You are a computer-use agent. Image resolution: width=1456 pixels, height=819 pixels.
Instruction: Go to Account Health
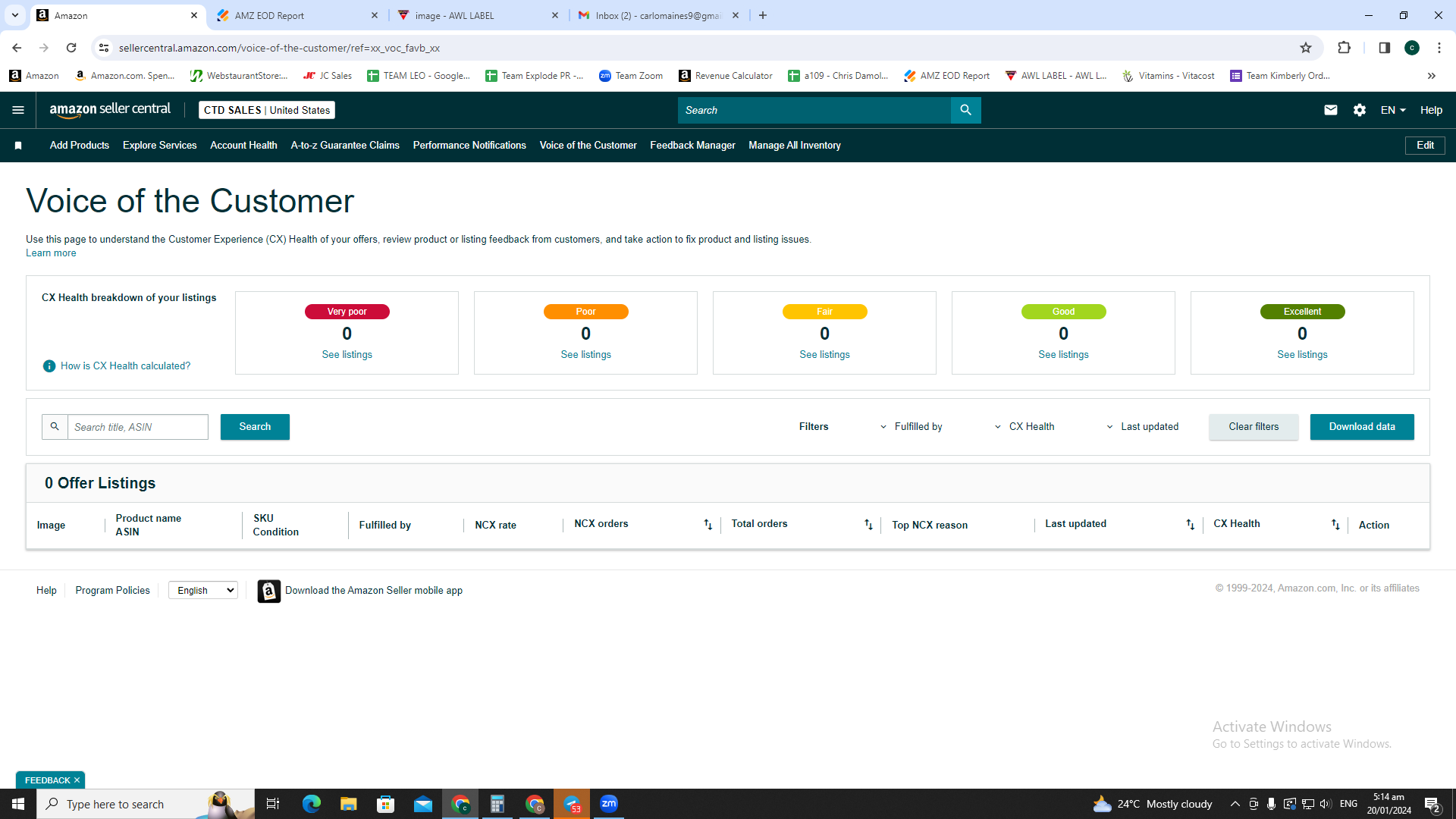(x=243, y=146)
